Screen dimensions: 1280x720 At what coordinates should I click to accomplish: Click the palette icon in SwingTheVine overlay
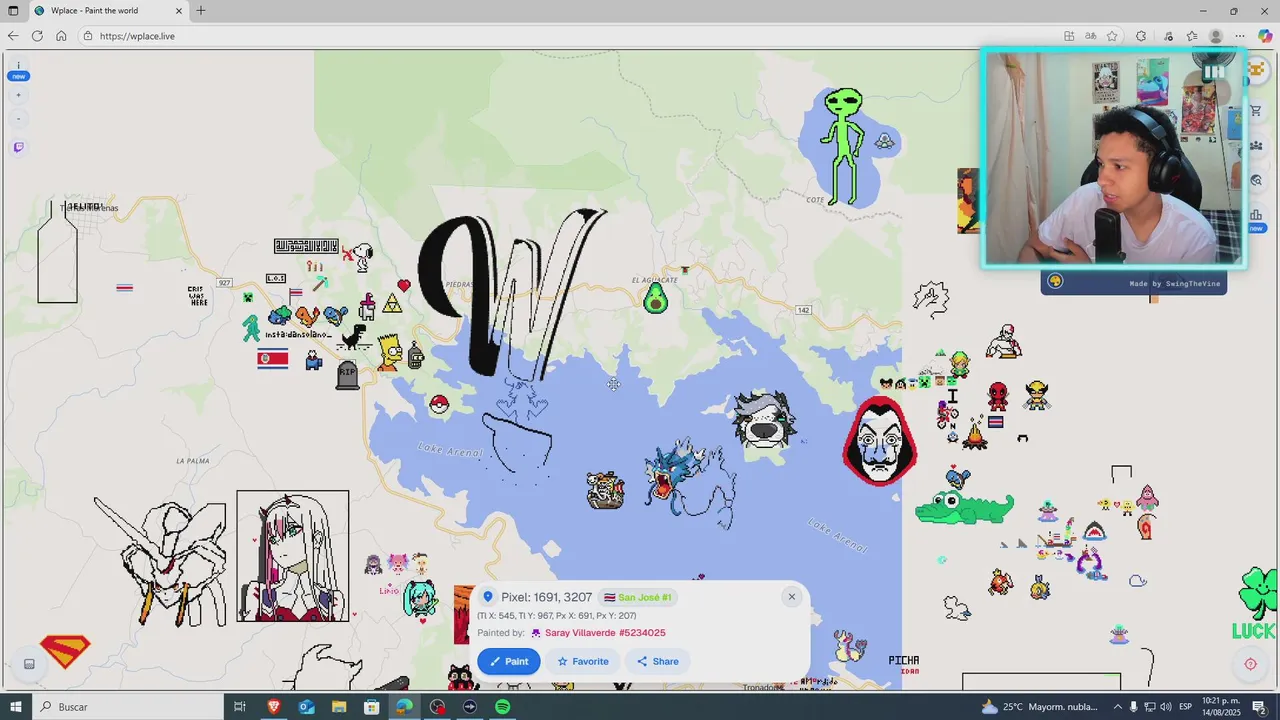pos(1055,282)
